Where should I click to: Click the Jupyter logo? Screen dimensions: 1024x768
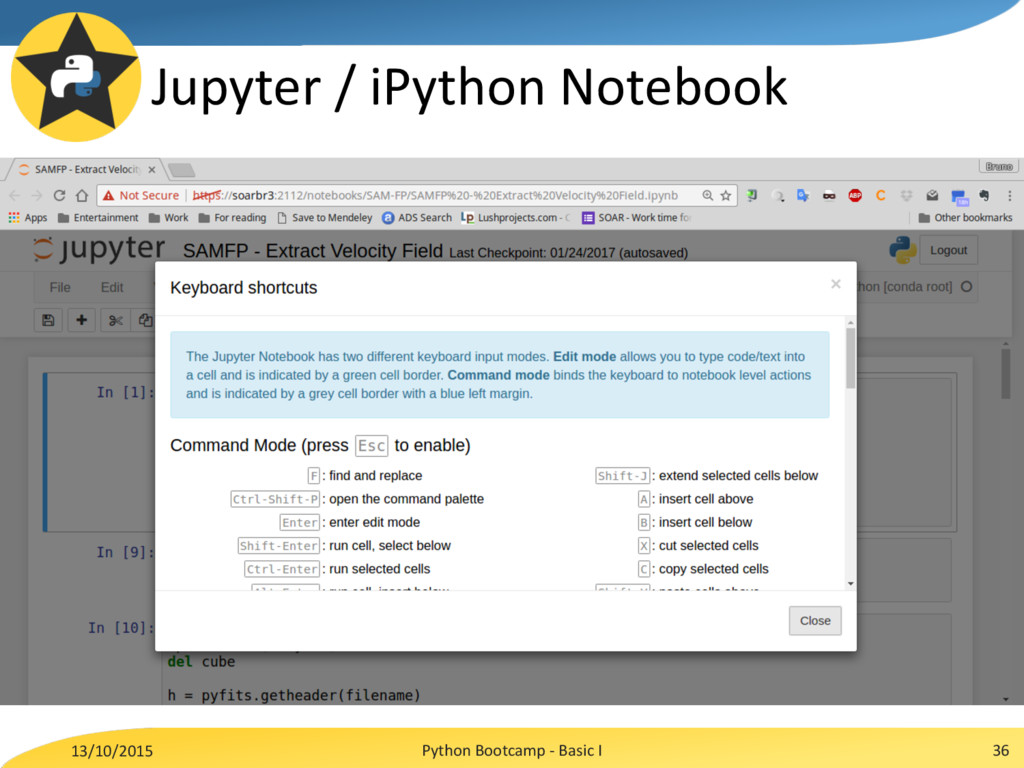(99, 249)
